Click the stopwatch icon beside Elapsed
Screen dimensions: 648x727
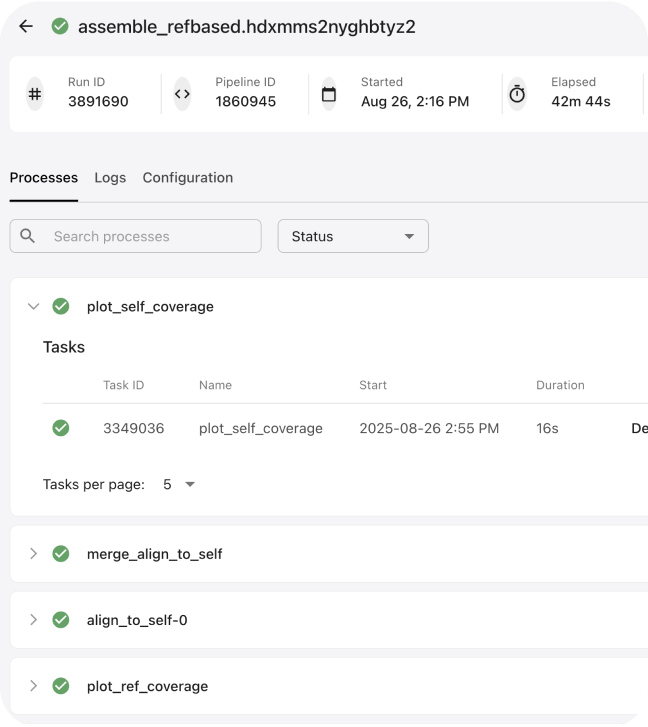click(517, 94)
